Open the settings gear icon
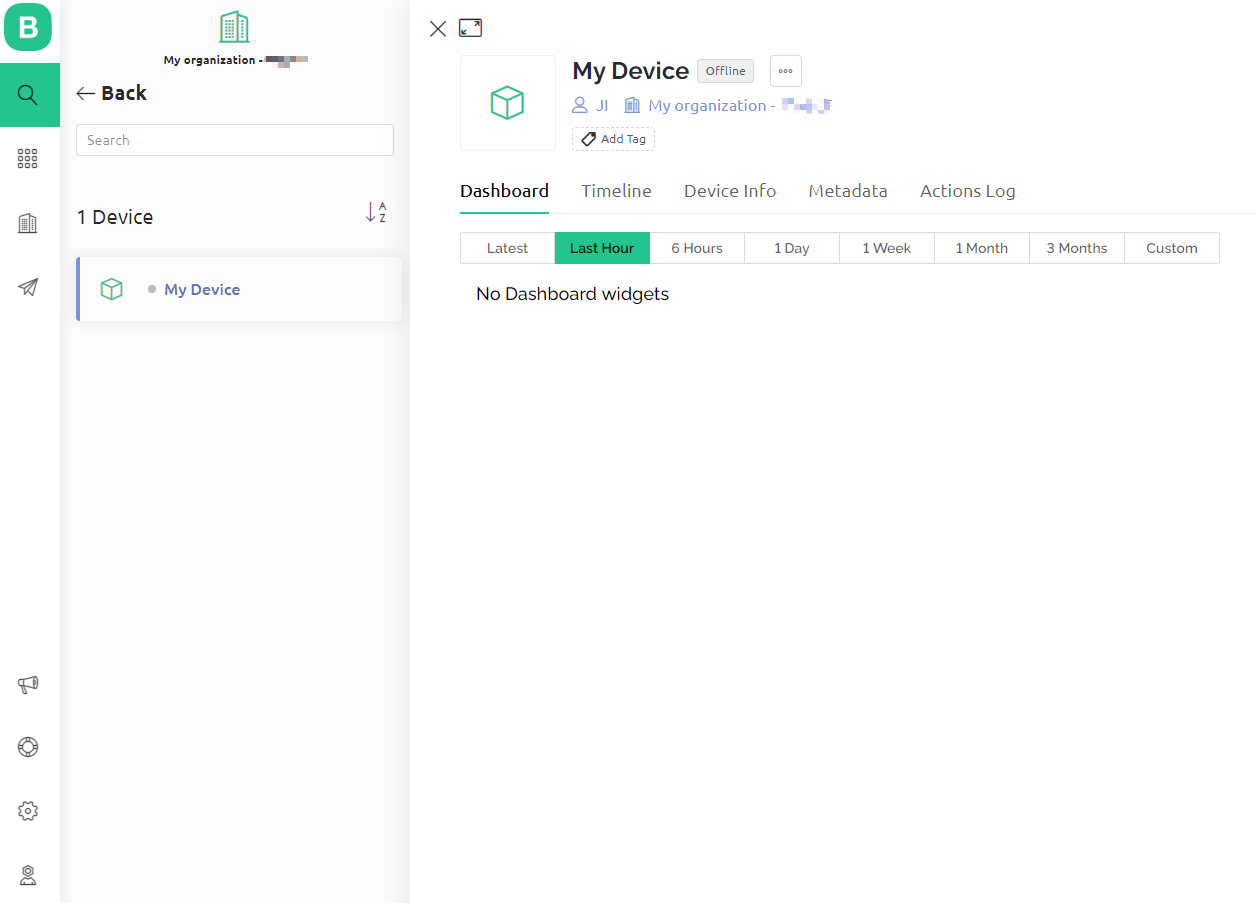The image size is (1255, 903). (28, 811)
